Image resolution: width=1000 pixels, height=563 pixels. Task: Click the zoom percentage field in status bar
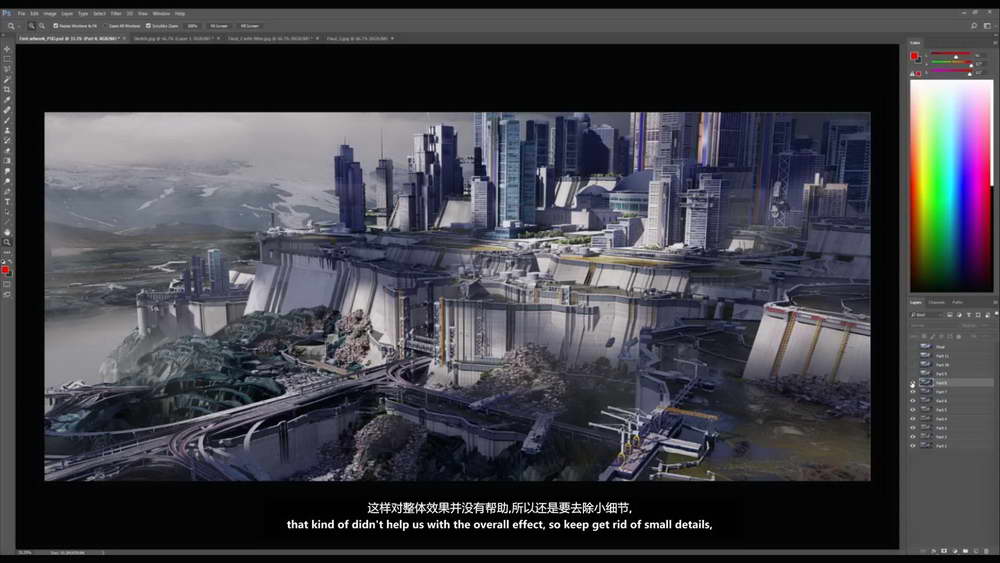click(24, 552)
